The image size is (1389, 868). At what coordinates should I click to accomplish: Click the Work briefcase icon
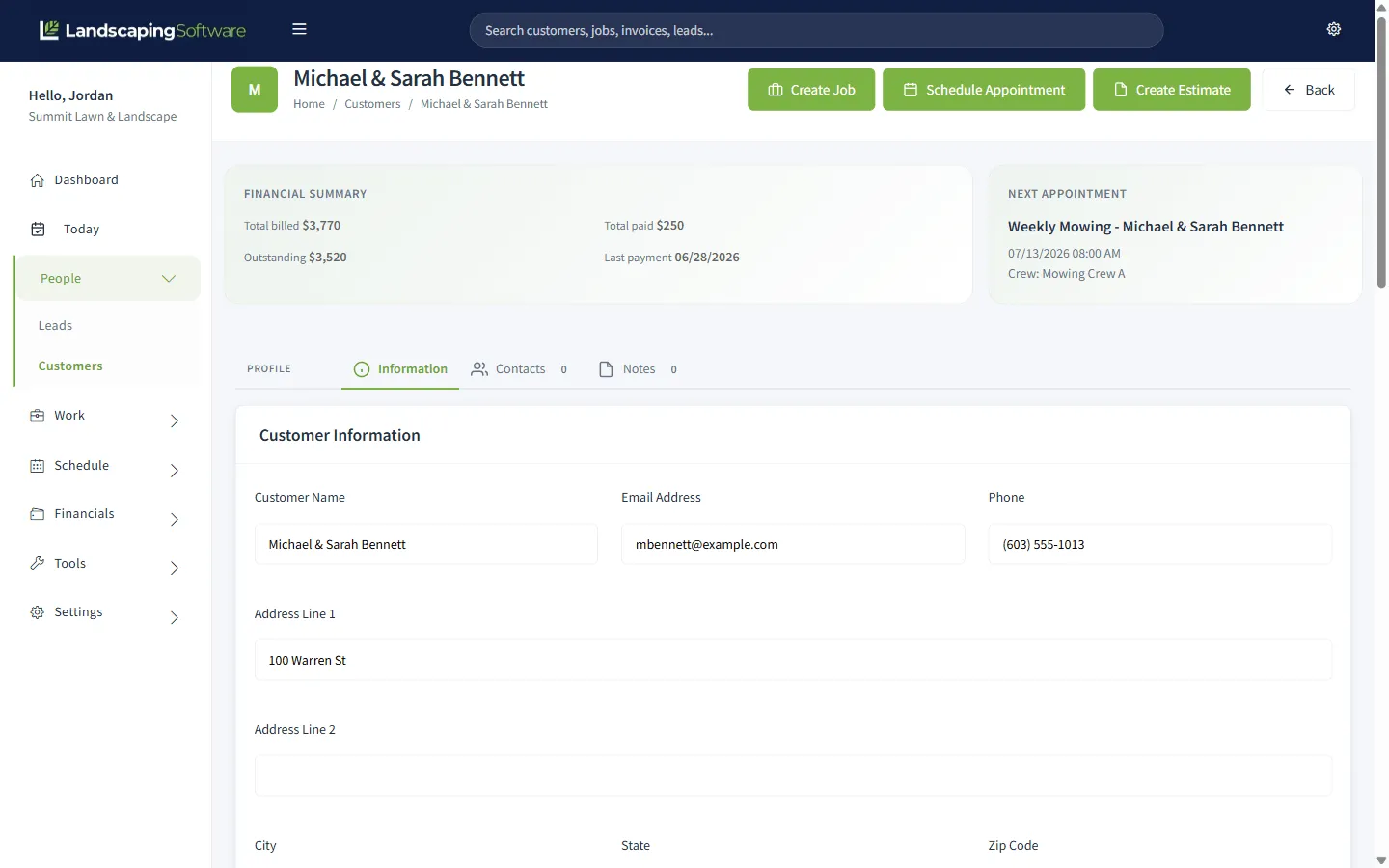pyautogui.click(x=38, y=416)
